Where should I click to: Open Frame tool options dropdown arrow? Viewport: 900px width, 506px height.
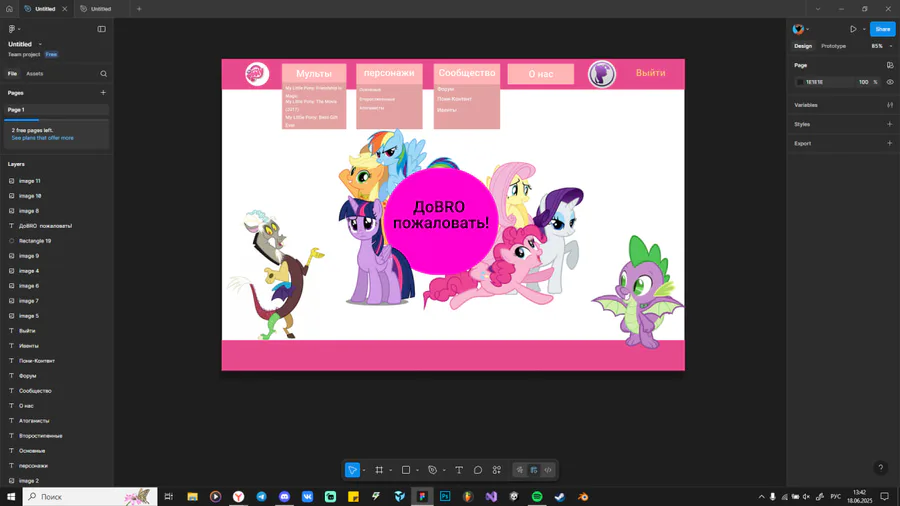(x=390, y=470)
